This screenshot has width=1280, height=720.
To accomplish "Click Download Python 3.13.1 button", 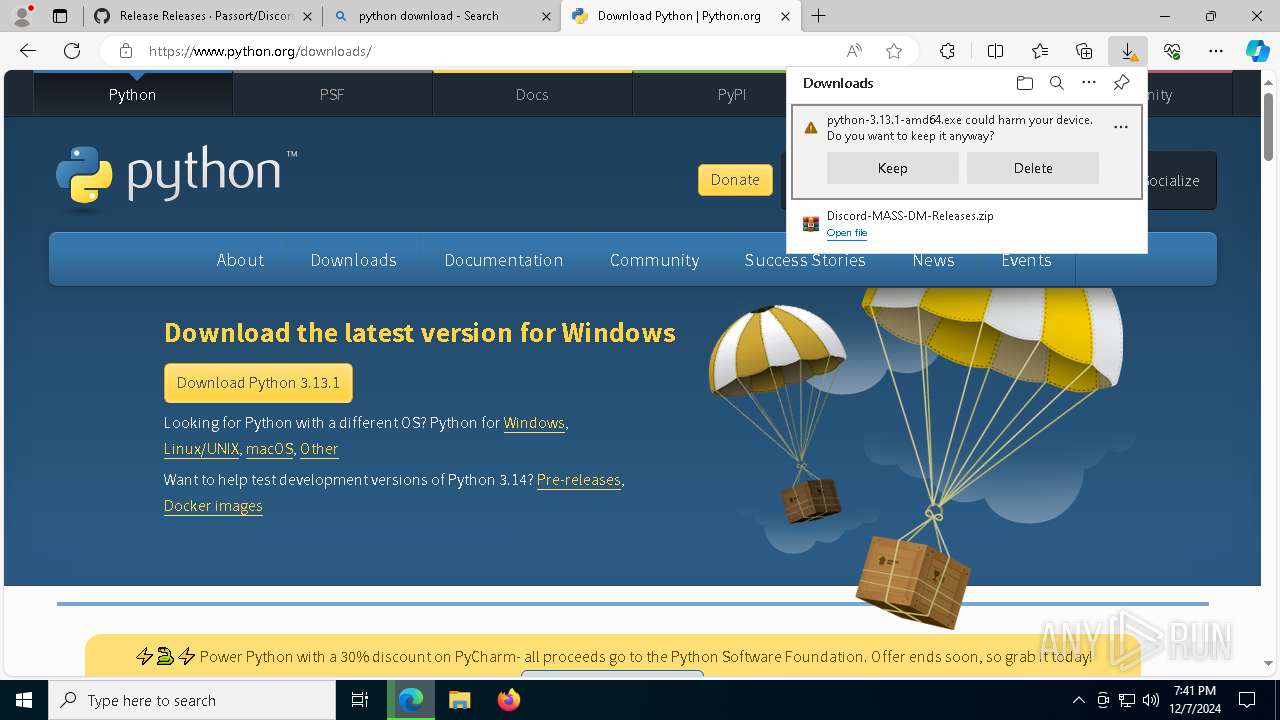I will pyautogui.click(x=258, y=383).
